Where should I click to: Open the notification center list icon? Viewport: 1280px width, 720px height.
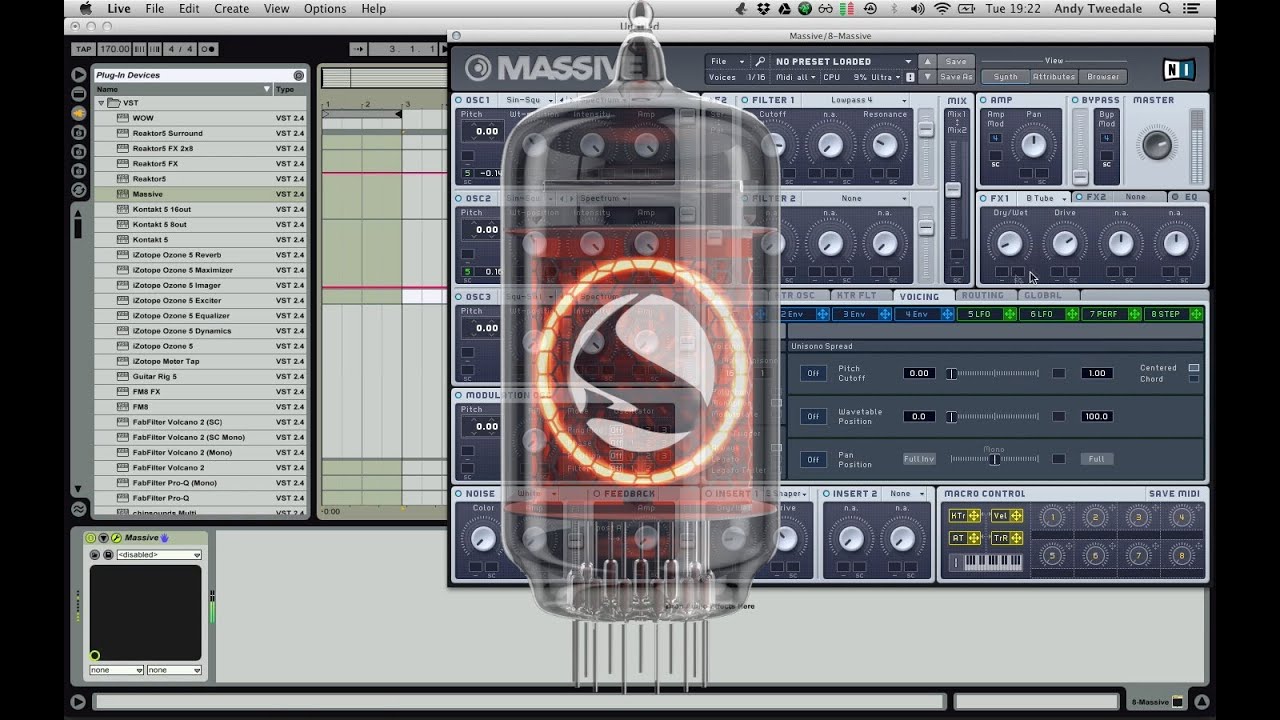click(1192, 8)
